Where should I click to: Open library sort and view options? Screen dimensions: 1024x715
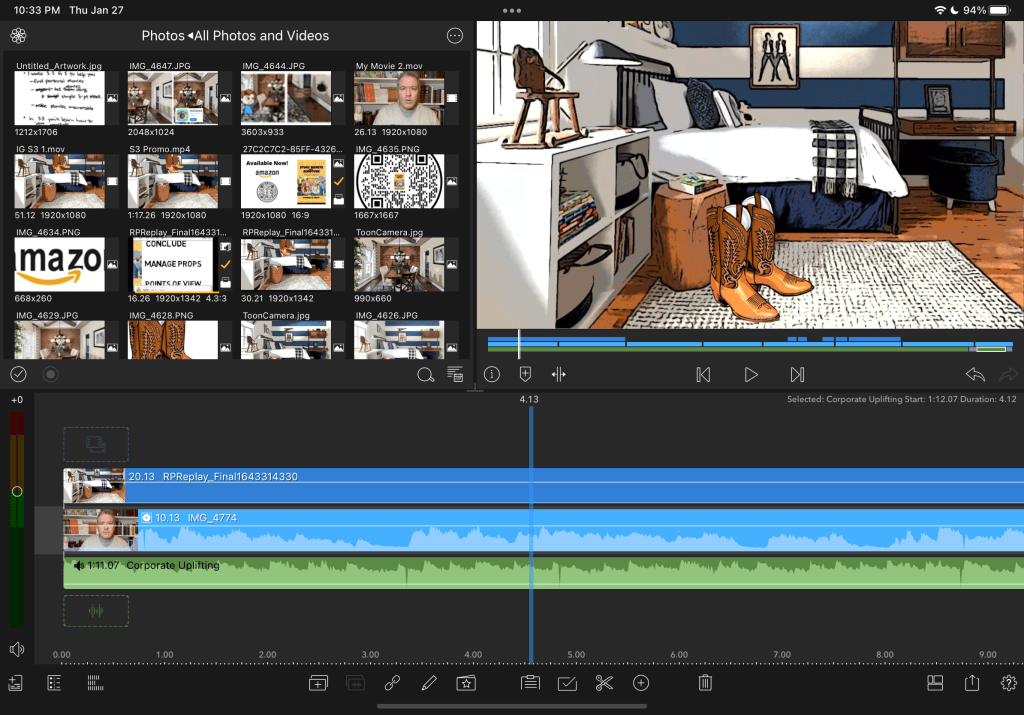[x=455, y=375]
